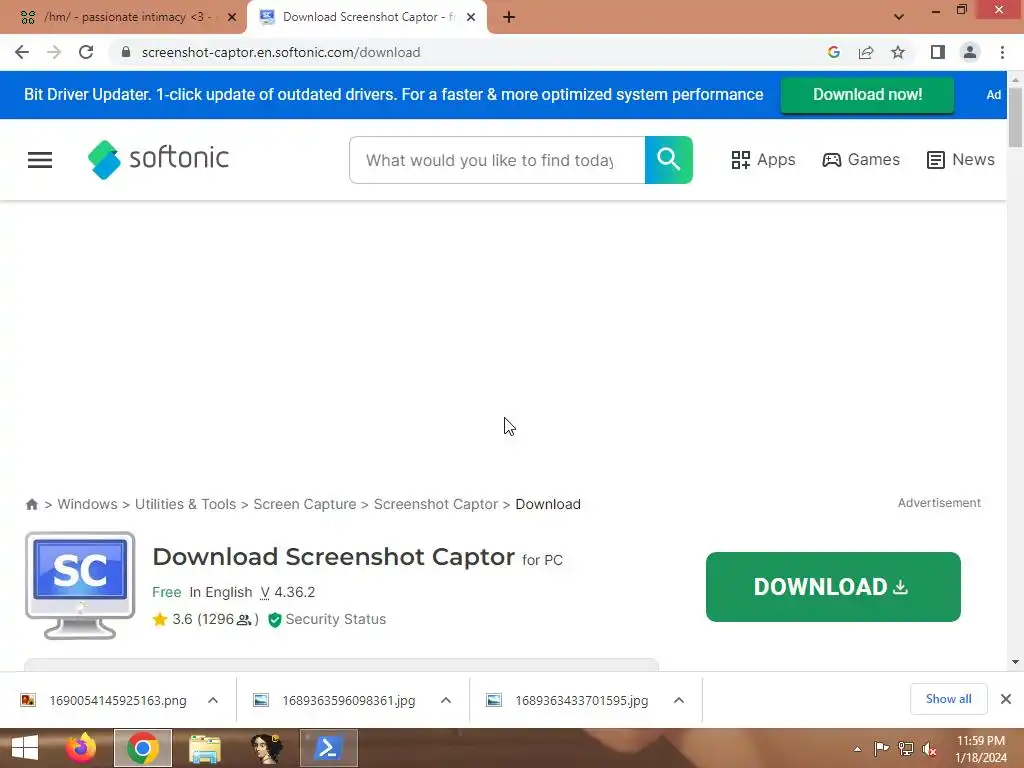Open the News section

tap(961, 160)
